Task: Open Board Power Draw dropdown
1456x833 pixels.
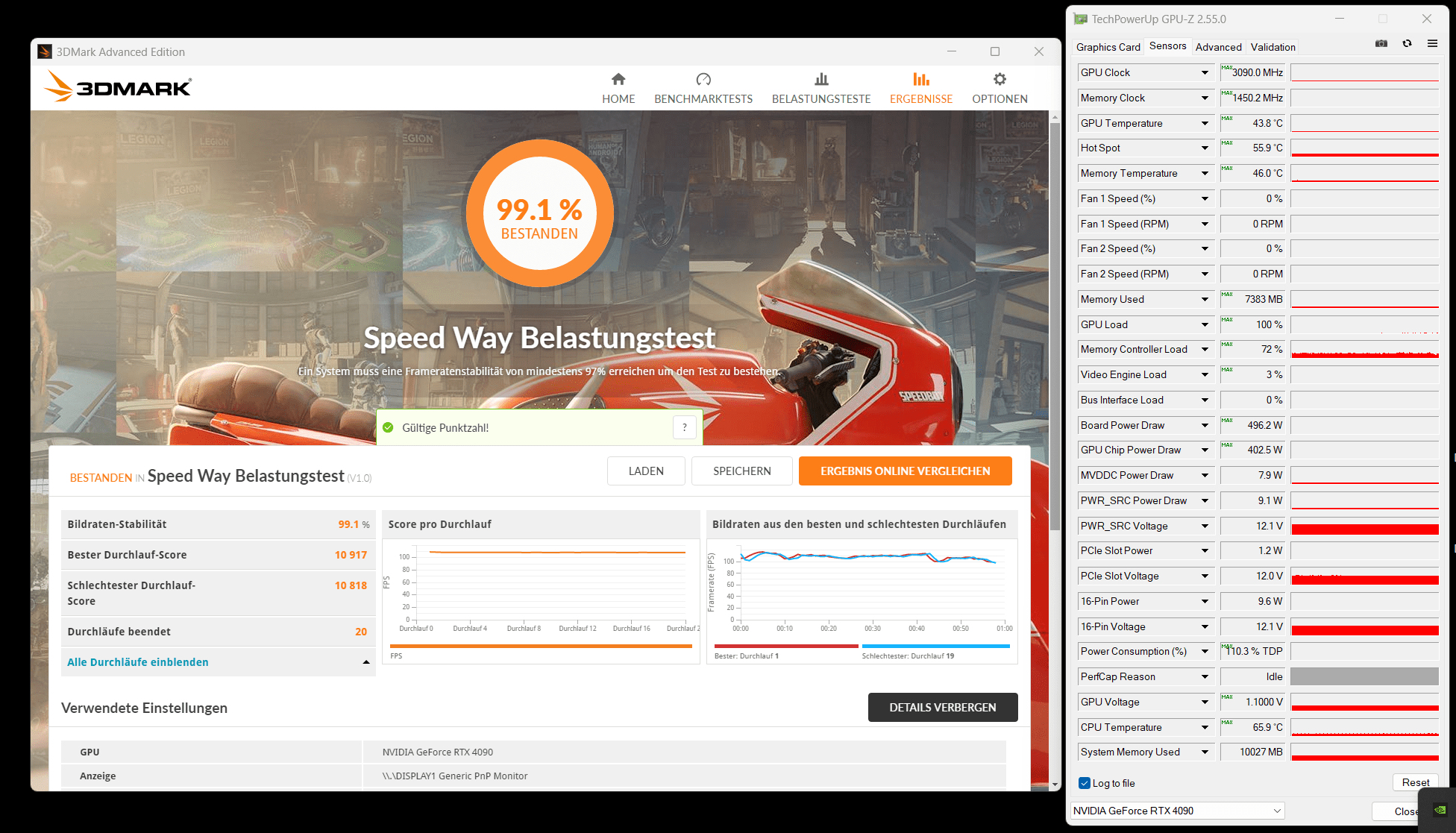Action: [1205, 425]
